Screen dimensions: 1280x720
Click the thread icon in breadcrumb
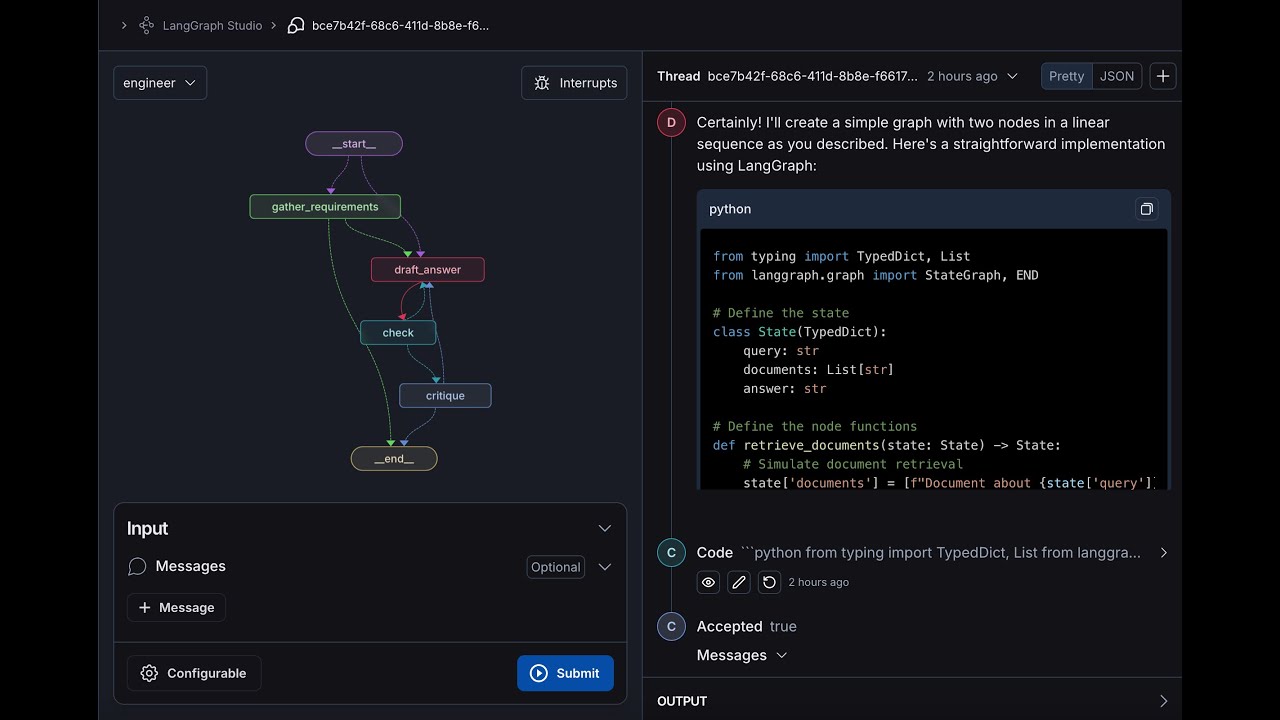296,25
